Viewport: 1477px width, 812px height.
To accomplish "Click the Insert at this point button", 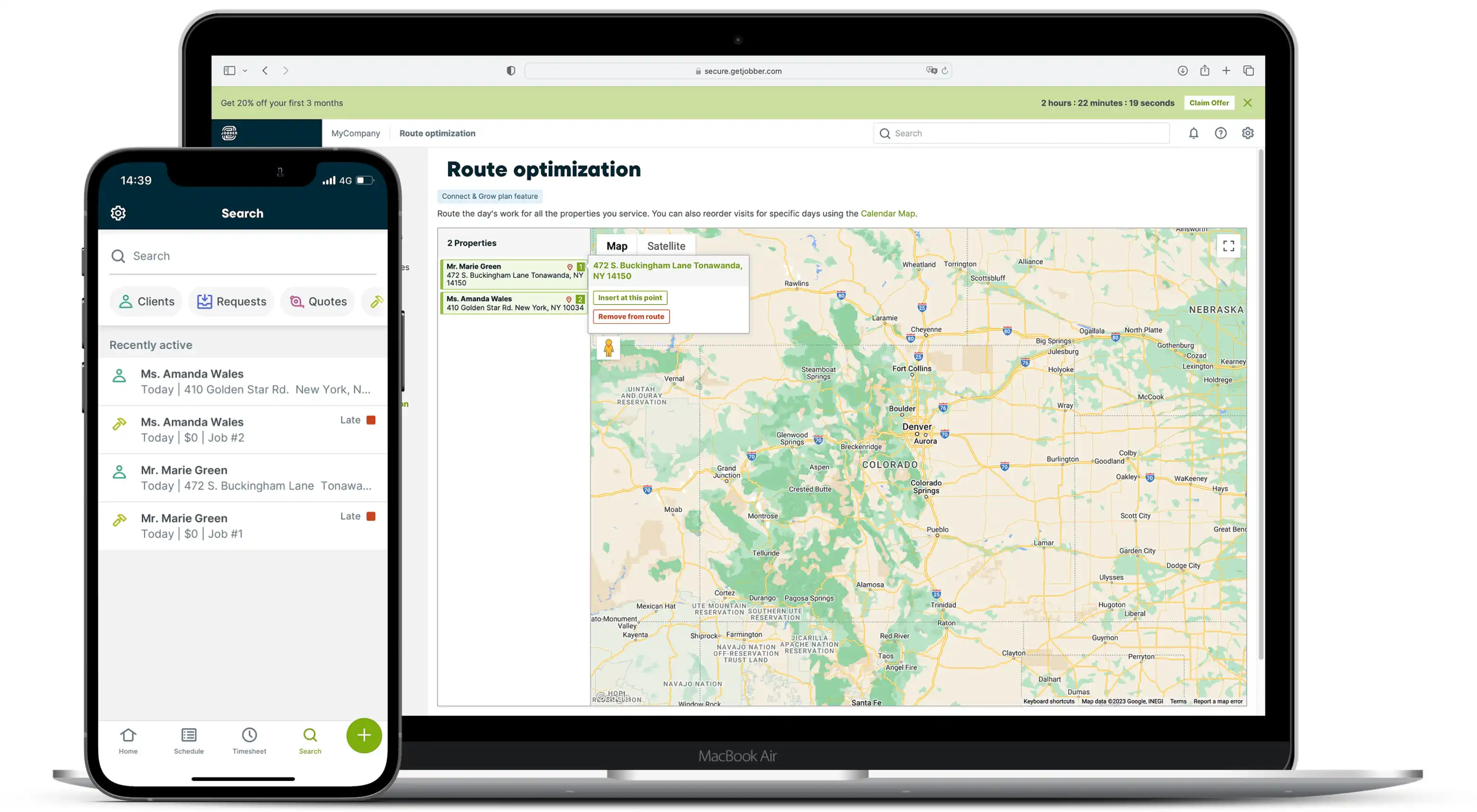I will tap(630, 298).
